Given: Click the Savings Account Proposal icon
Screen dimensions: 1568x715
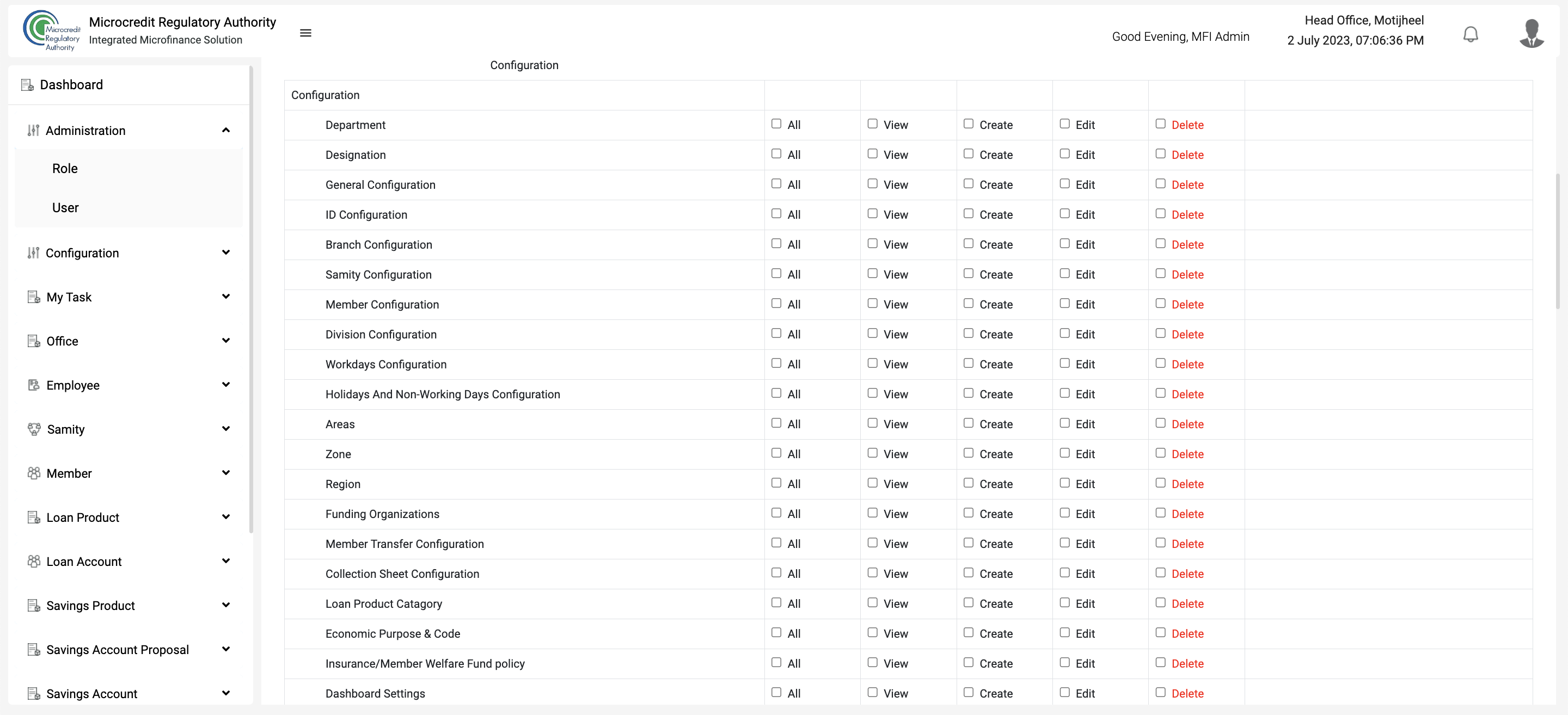Looking at the screenshot, I should (x=34, y=650).
